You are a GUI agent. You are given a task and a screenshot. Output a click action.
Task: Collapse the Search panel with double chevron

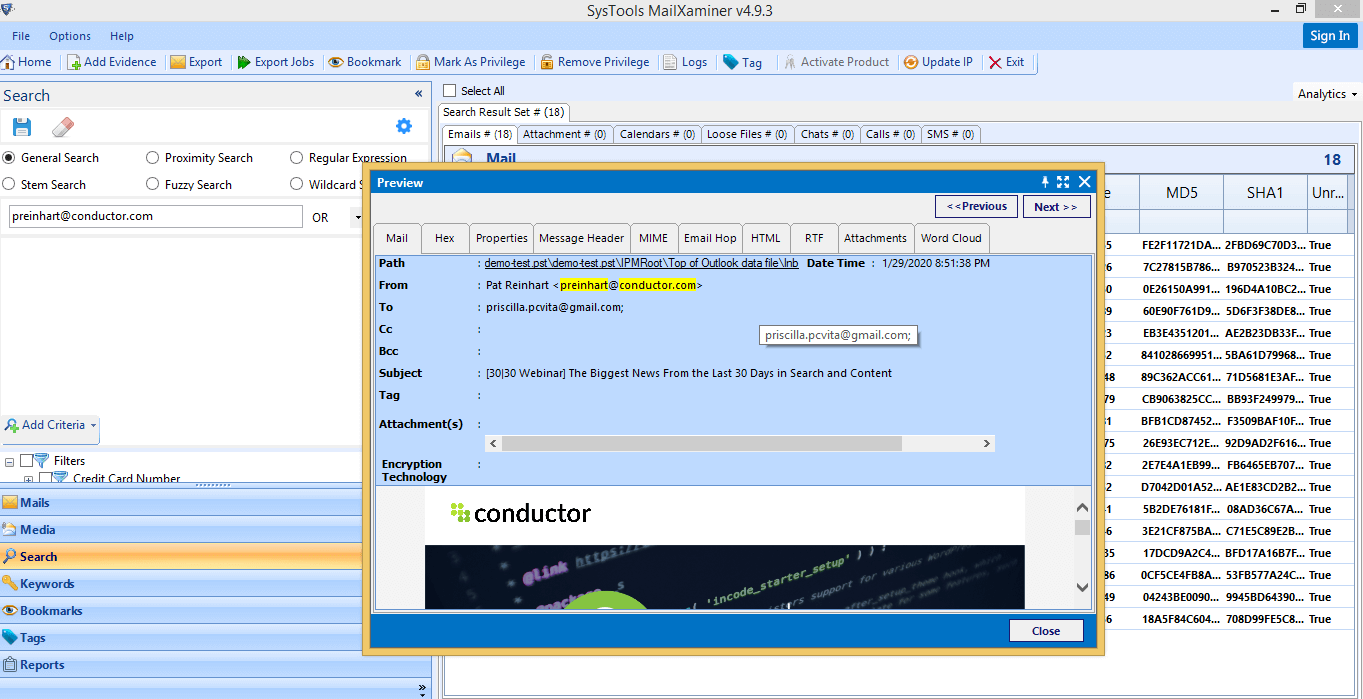point(418,94)
